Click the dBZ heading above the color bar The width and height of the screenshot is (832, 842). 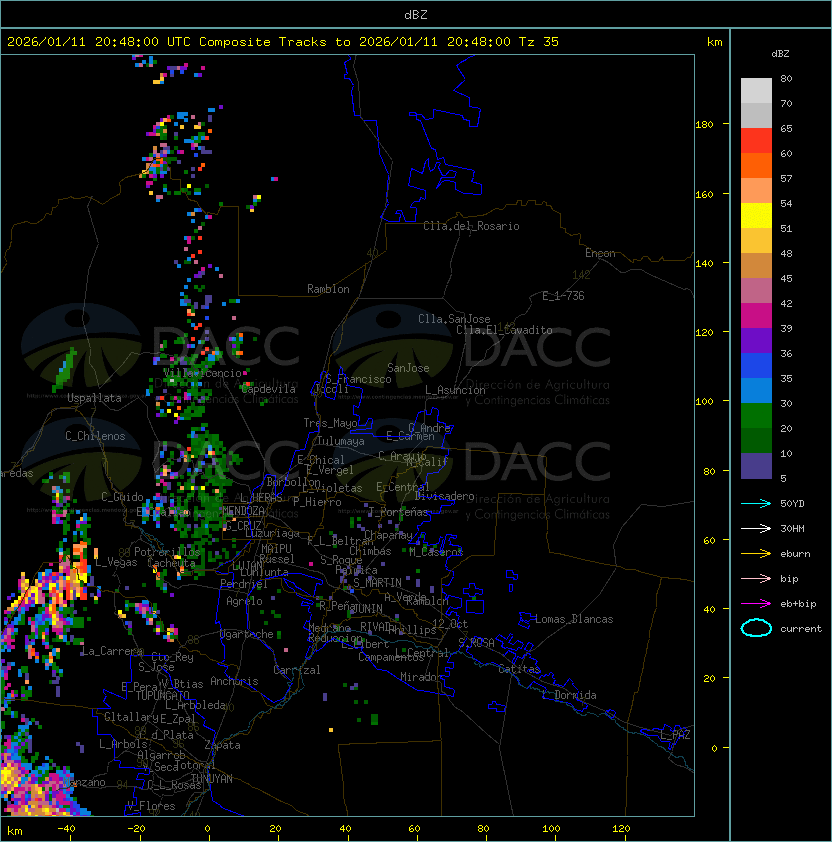point(780,54)
